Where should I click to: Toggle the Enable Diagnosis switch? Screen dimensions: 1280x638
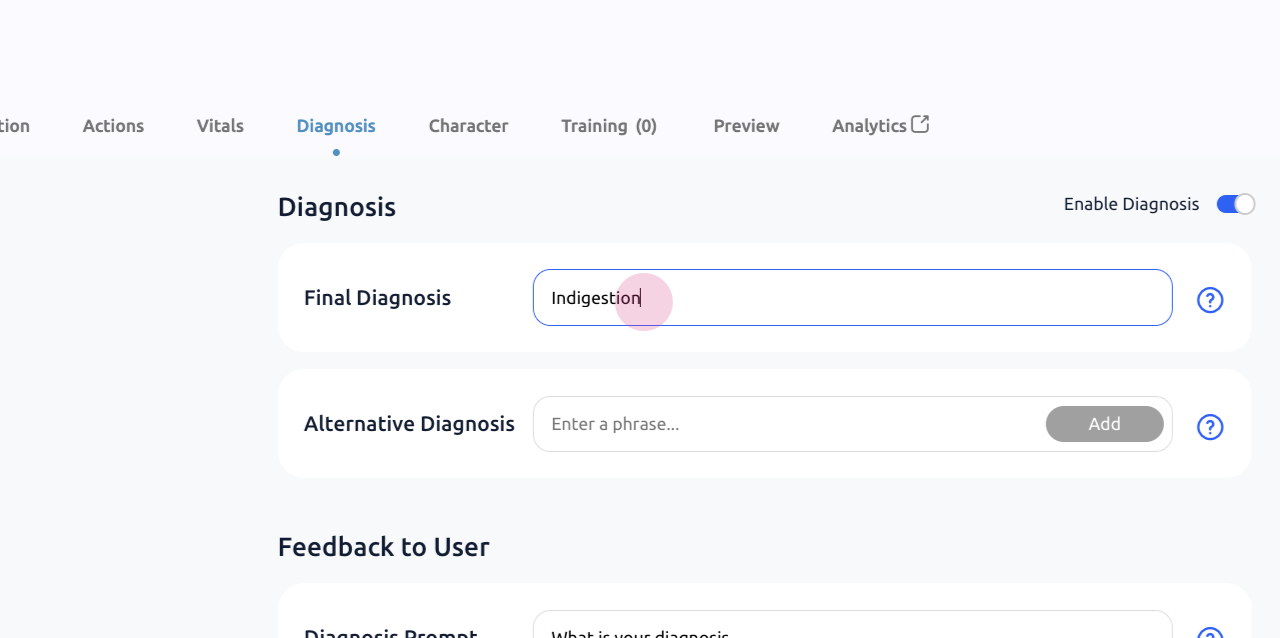click(1235, 204)
